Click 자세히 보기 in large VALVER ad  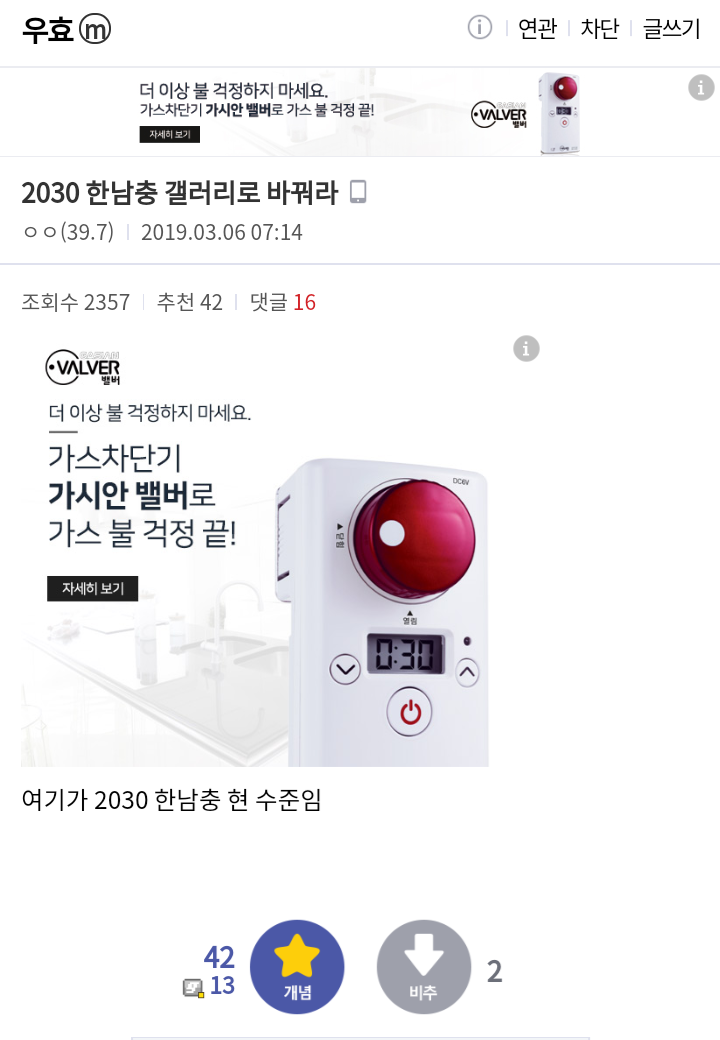click(93, 588)
